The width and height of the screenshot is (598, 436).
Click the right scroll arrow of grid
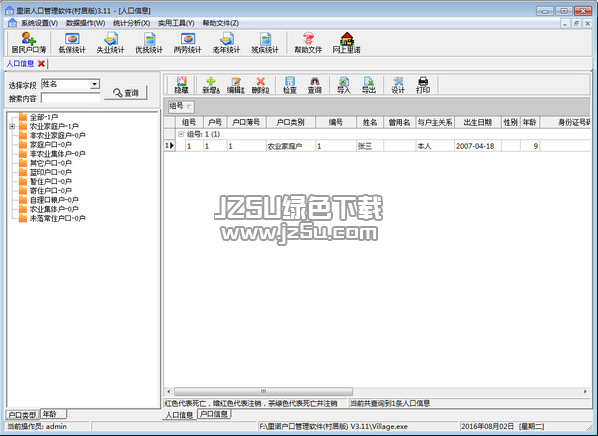[x=585, y=391]
